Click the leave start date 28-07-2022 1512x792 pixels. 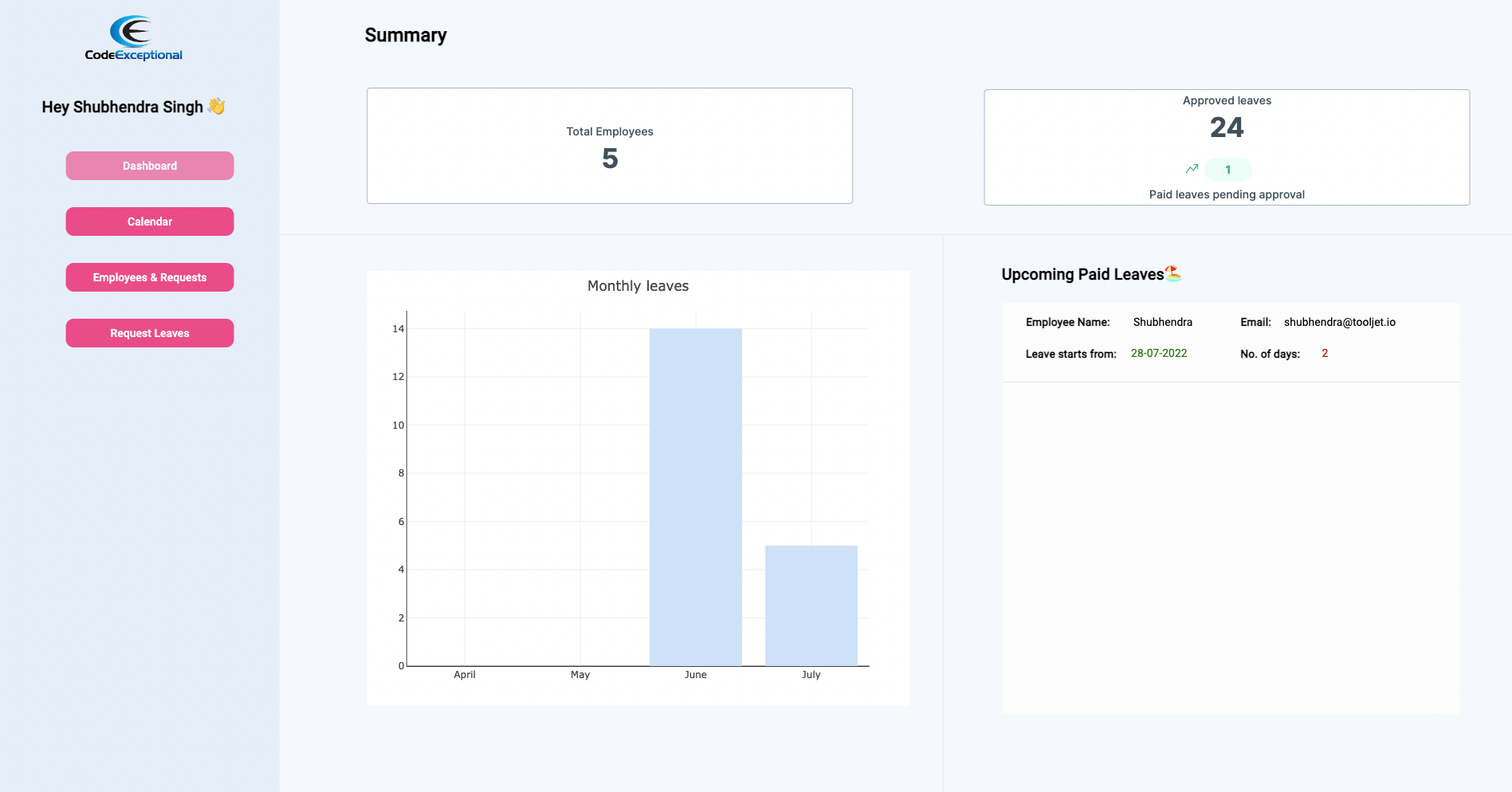(x=1159, y=353)
